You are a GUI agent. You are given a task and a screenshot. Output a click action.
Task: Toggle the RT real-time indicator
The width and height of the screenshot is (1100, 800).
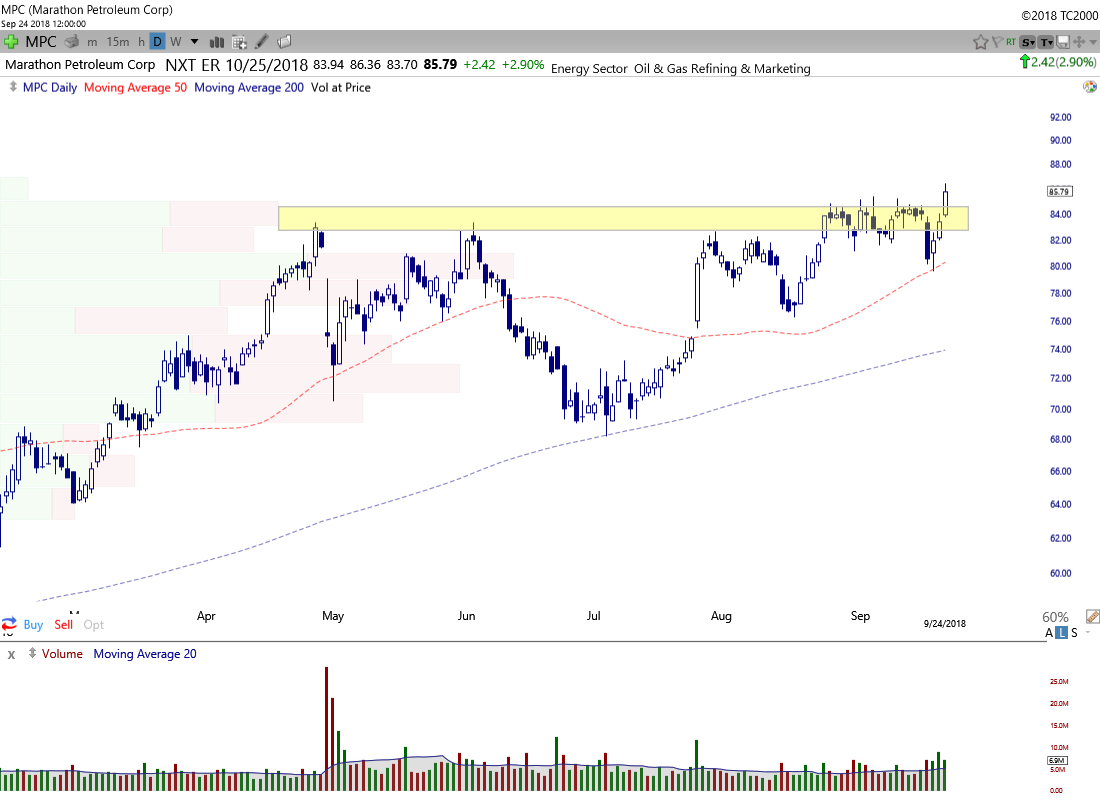(1011, 42)
